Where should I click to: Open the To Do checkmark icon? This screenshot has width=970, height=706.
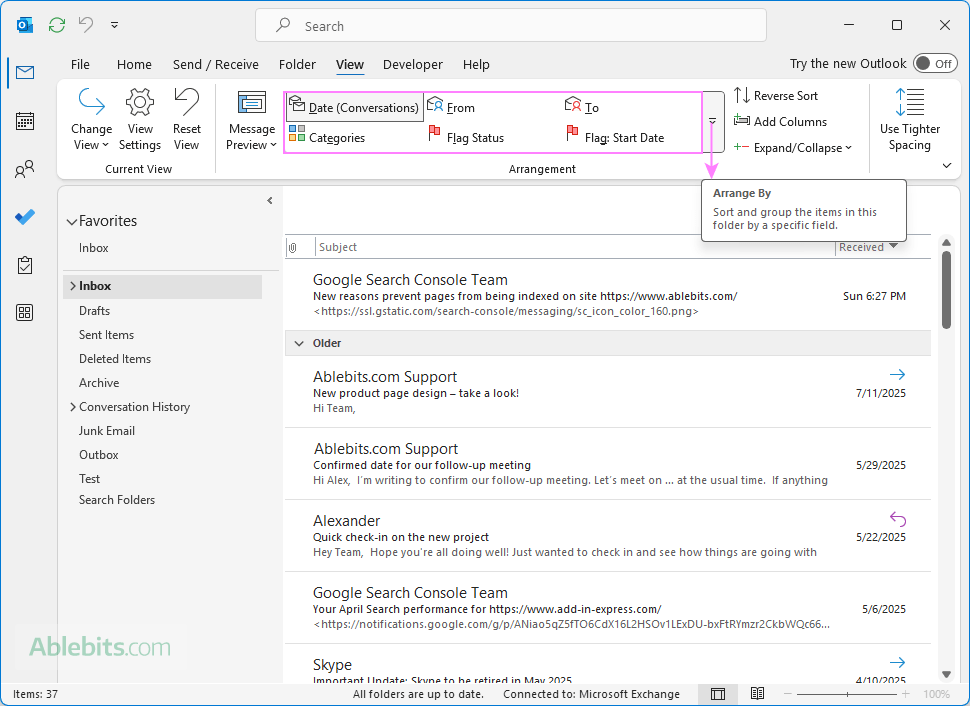point(25,217)
